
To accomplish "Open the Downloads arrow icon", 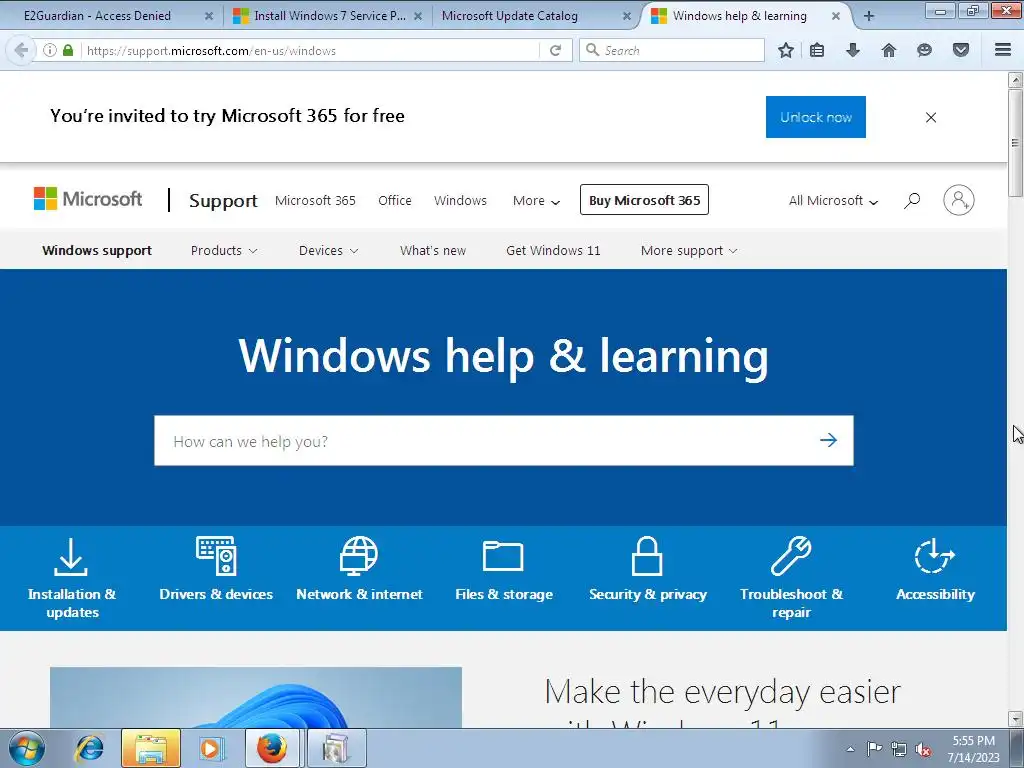I will [x=853, y=50].
